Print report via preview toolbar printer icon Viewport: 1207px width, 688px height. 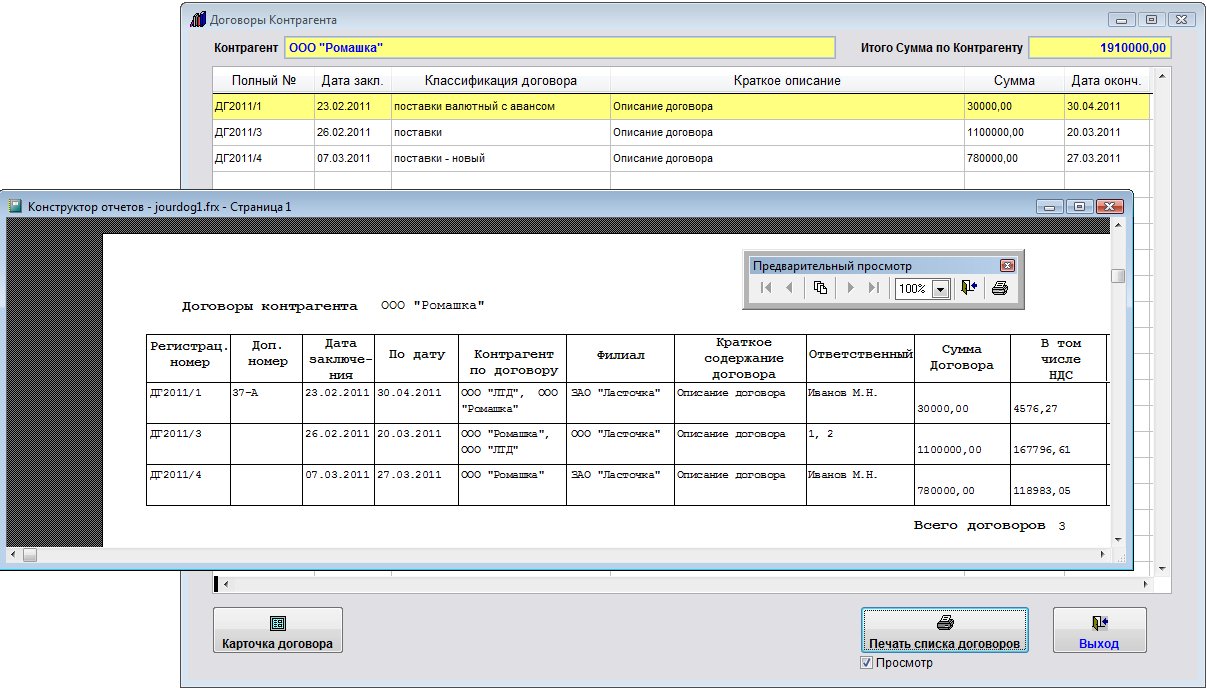point(999,288)
